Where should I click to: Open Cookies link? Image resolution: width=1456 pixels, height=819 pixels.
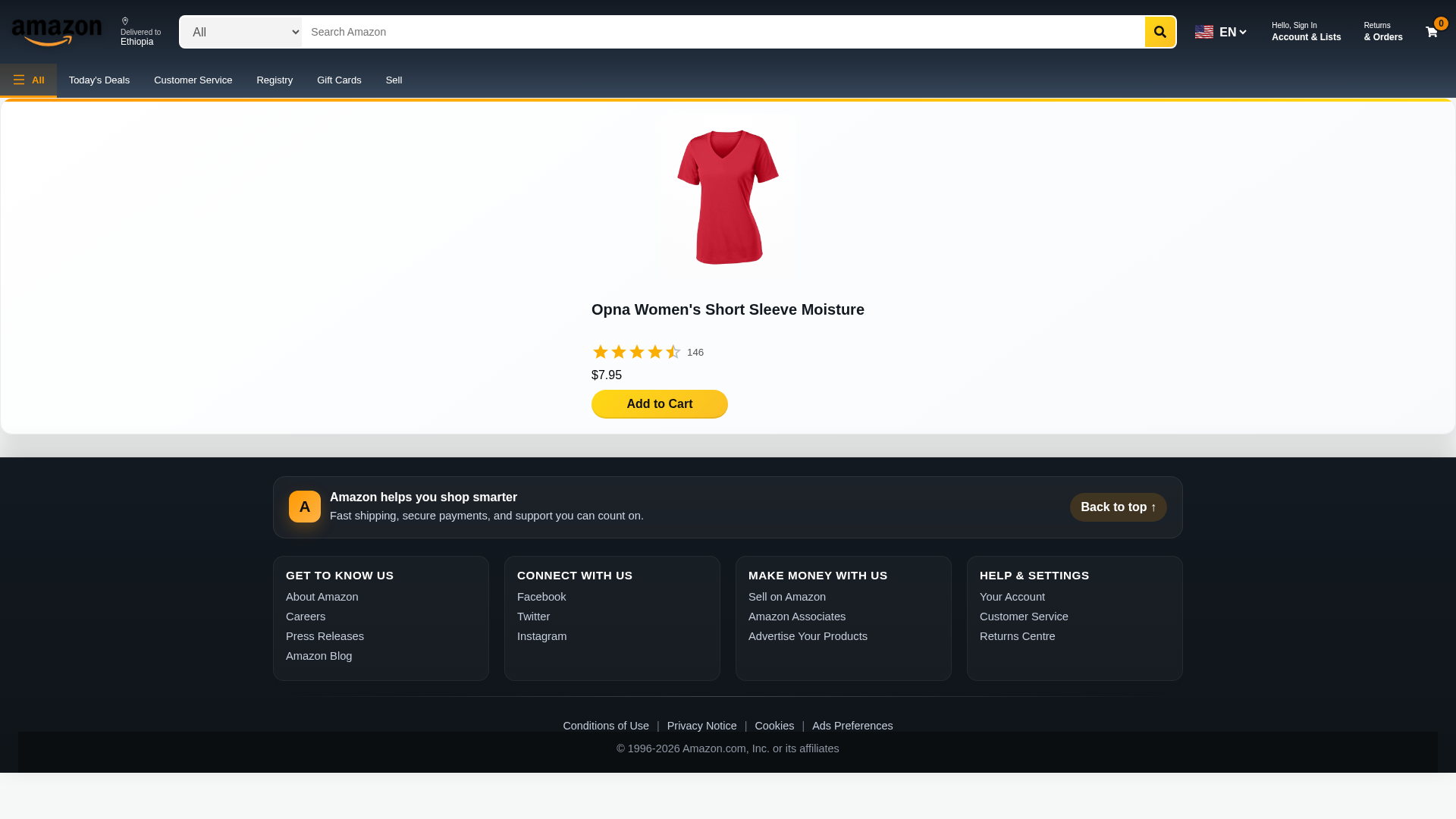(774, 726)
